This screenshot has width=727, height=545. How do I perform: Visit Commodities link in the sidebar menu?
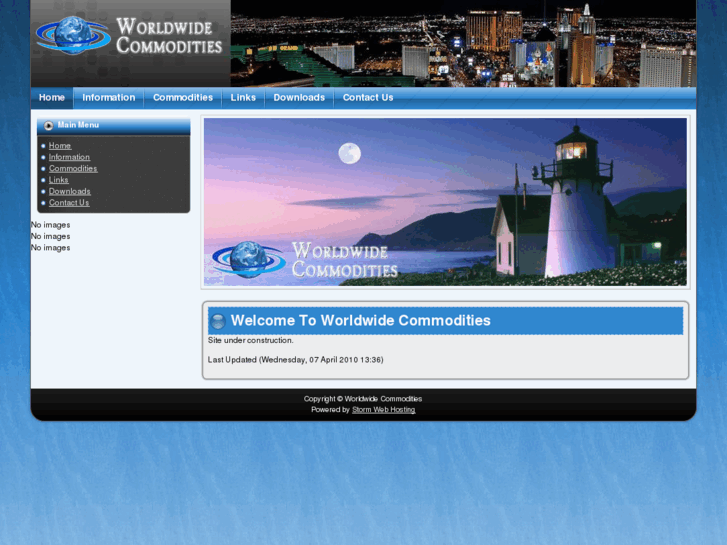click(x=73, y=169)
